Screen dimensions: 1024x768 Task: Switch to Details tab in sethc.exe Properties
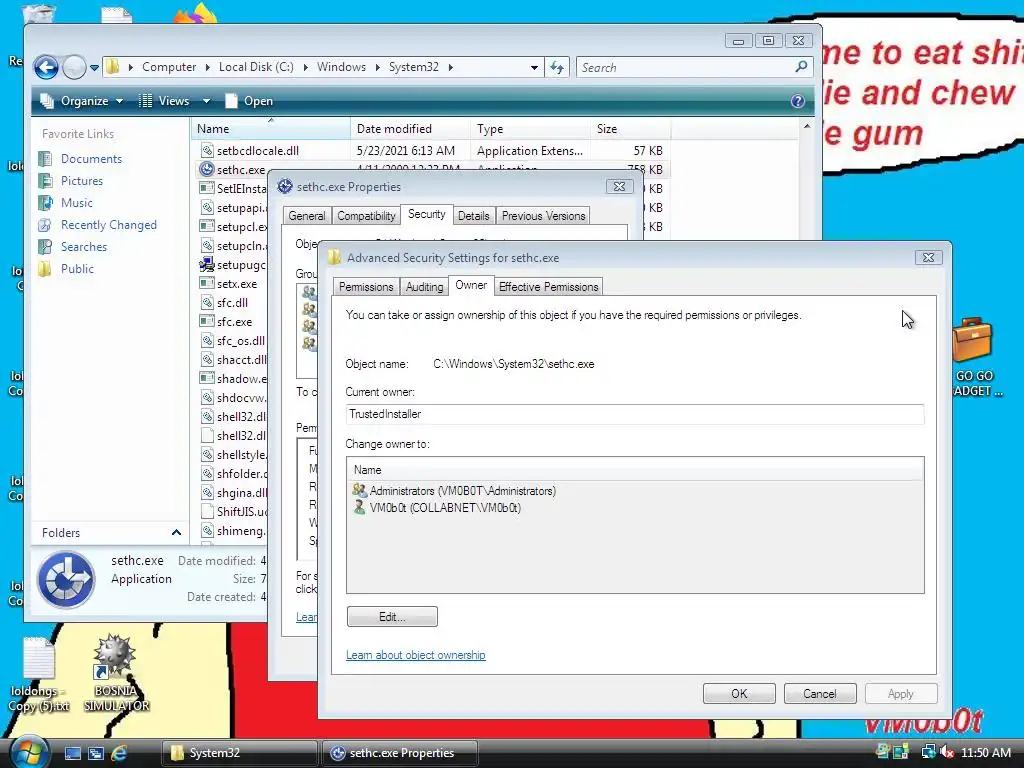(473, 216)
